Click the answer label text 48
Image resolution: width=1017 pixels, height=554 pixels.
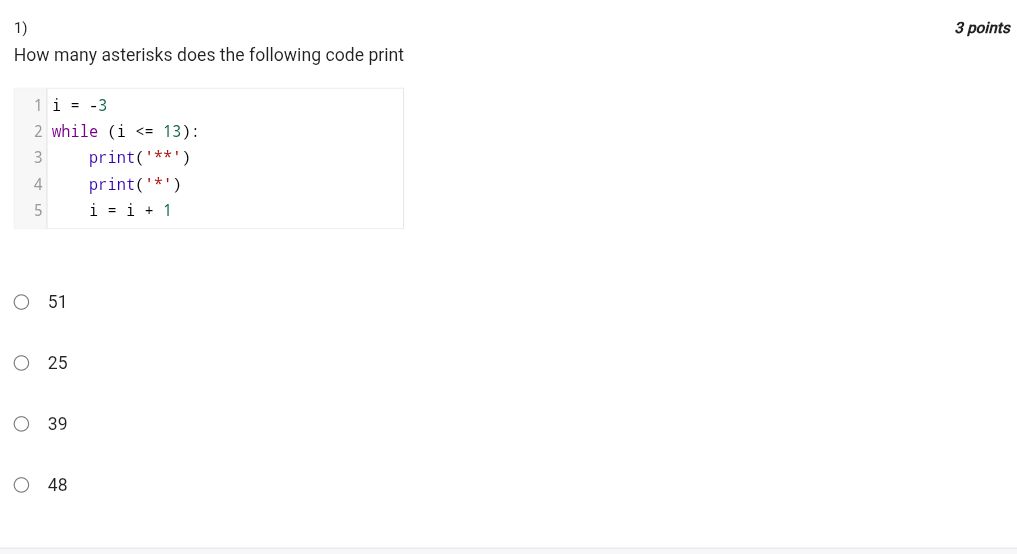tap(57, 485)
